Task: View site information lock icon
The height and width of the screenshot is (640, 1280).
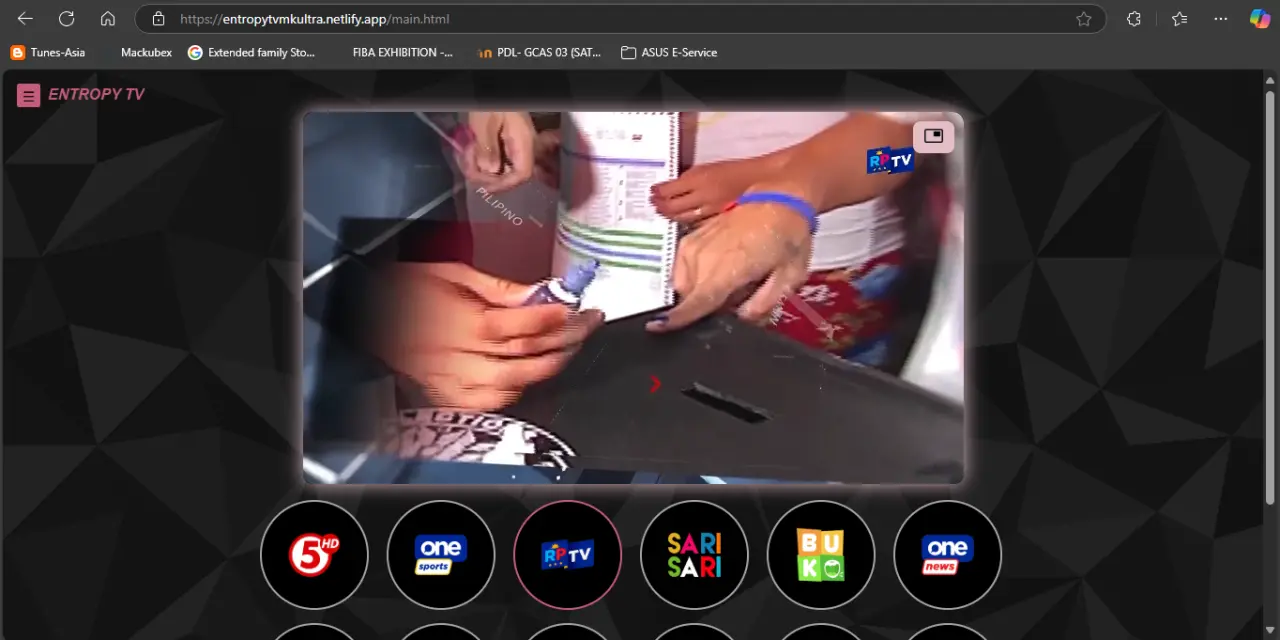Action: click(158, 19)
